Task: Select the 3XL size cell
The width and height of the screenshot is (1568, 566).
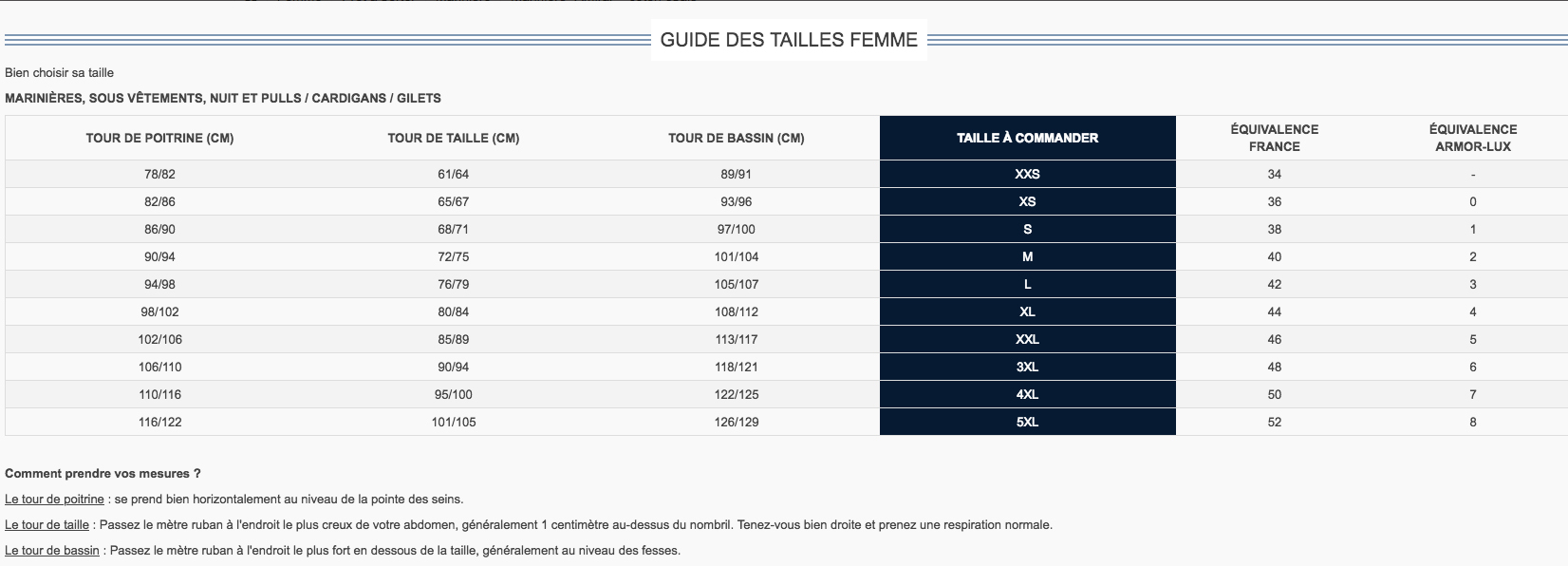Action: click(1028, 367)
